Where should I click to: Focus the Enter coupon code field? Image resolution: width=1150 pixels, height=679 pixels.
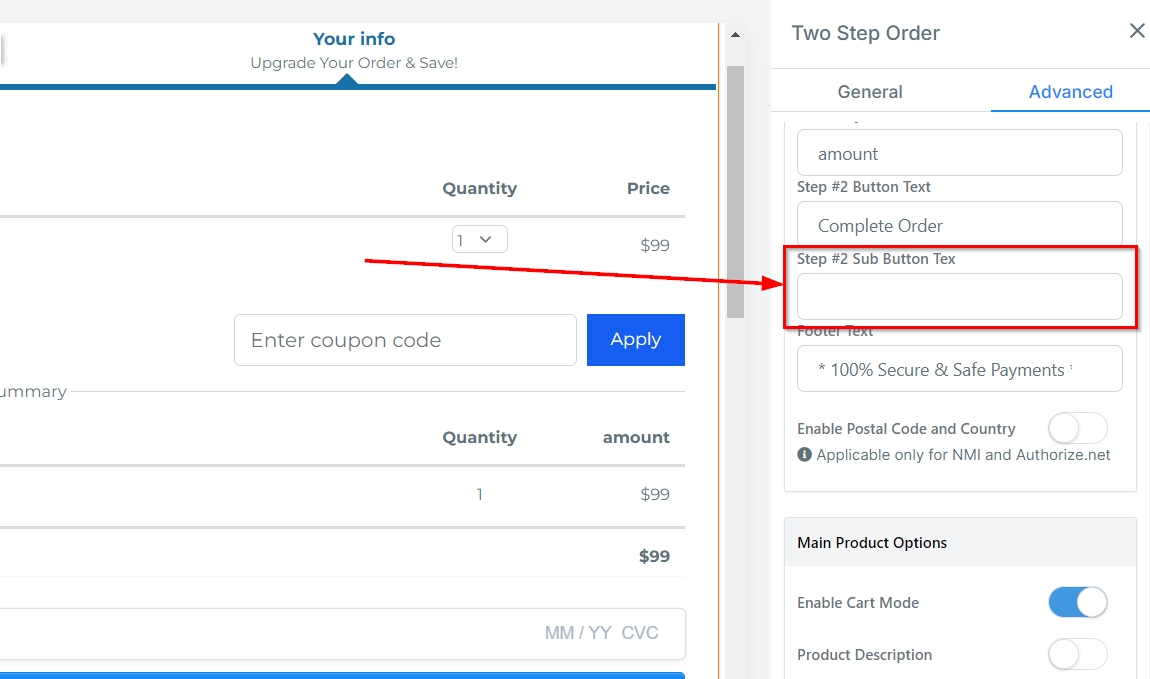click(405, 340)
